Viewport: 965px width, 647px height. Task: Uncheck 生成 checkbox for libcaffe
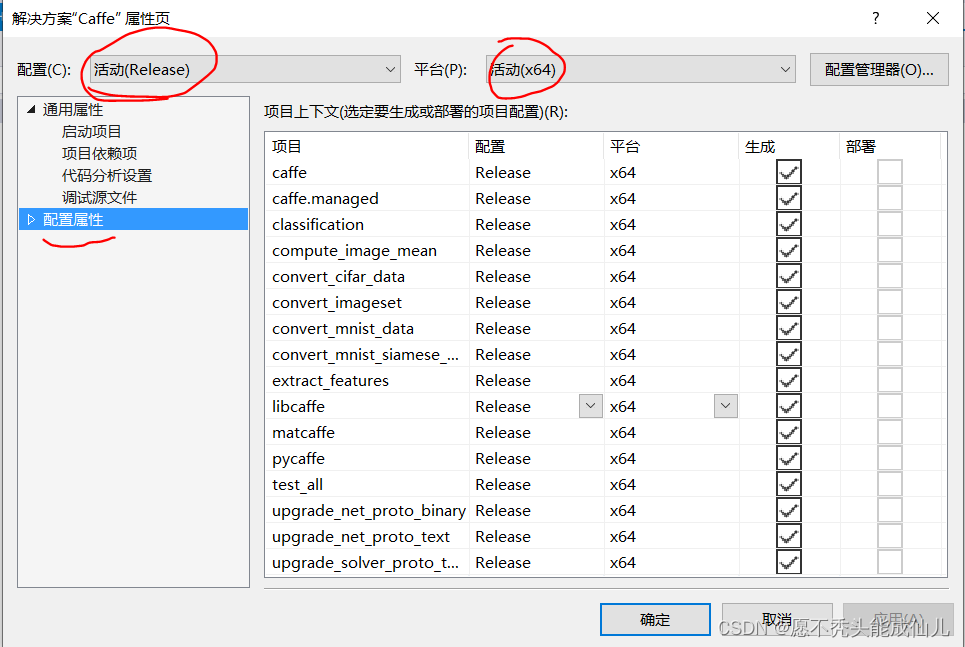pyautogui.click(x=788, y=406)
